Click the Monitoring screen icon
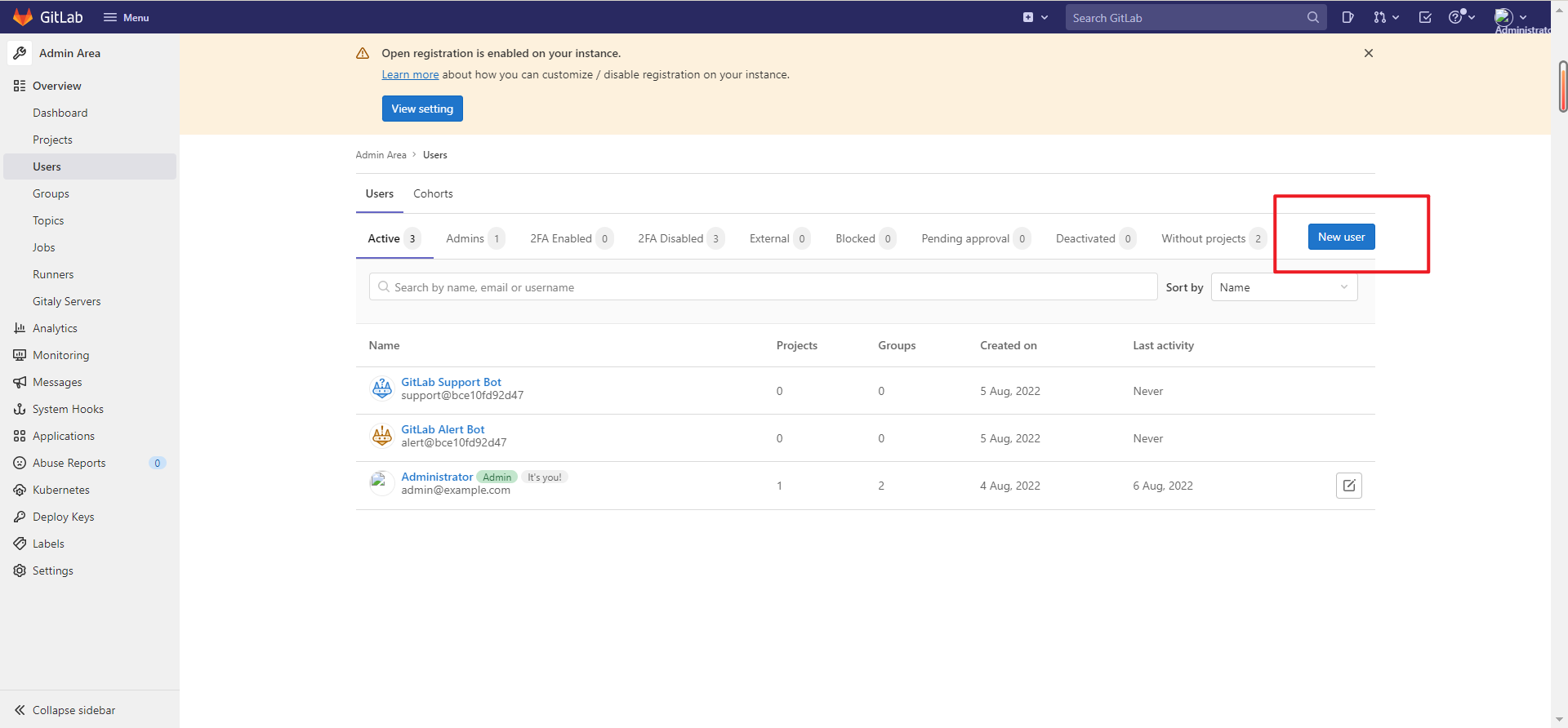Screen dimensions: 1568x728 (20, 355)
